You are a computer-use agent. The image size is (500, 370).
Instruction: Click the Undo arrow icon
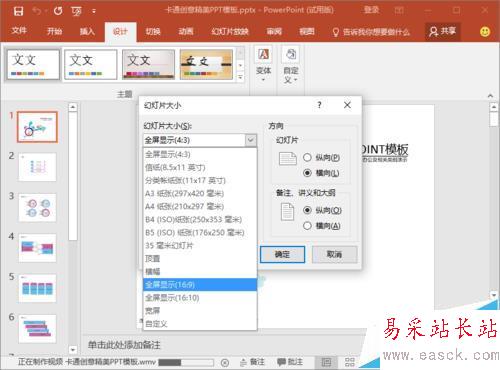tap(36, 11)
